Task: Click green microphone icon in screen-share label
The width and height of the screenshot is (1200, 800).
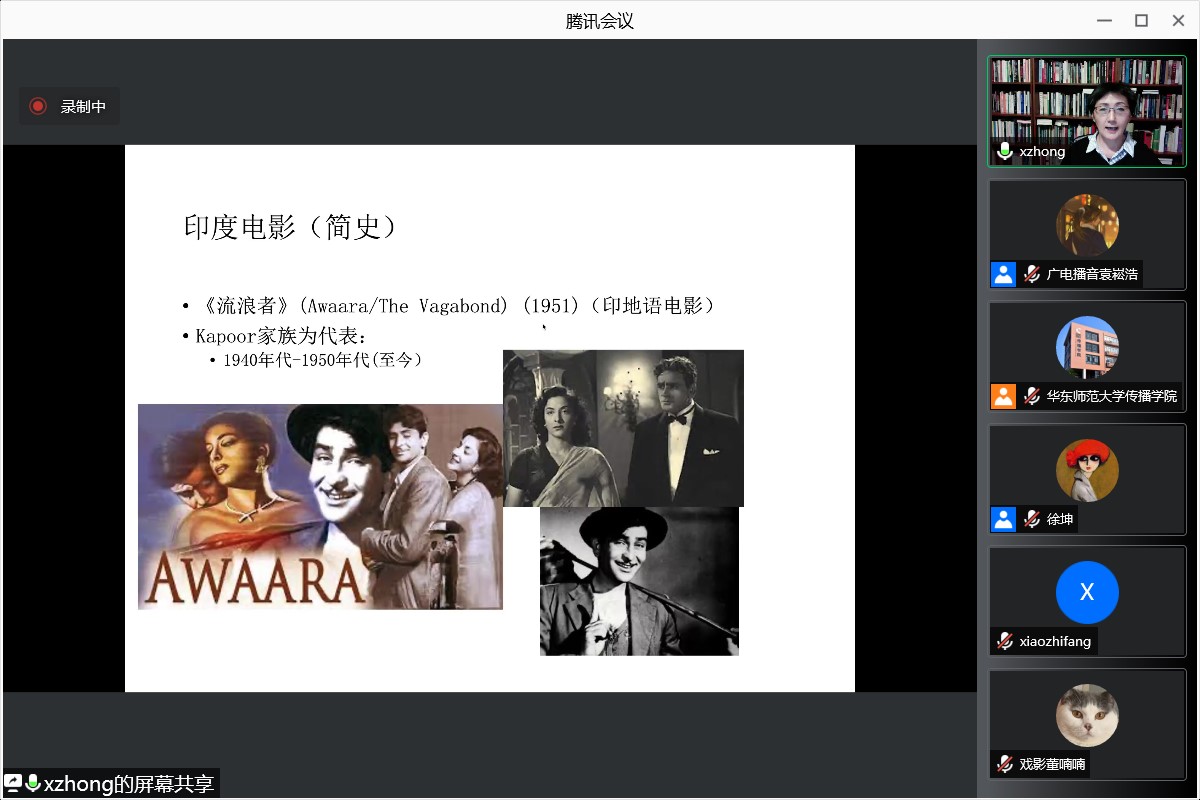Action: (x=33, y=784)
